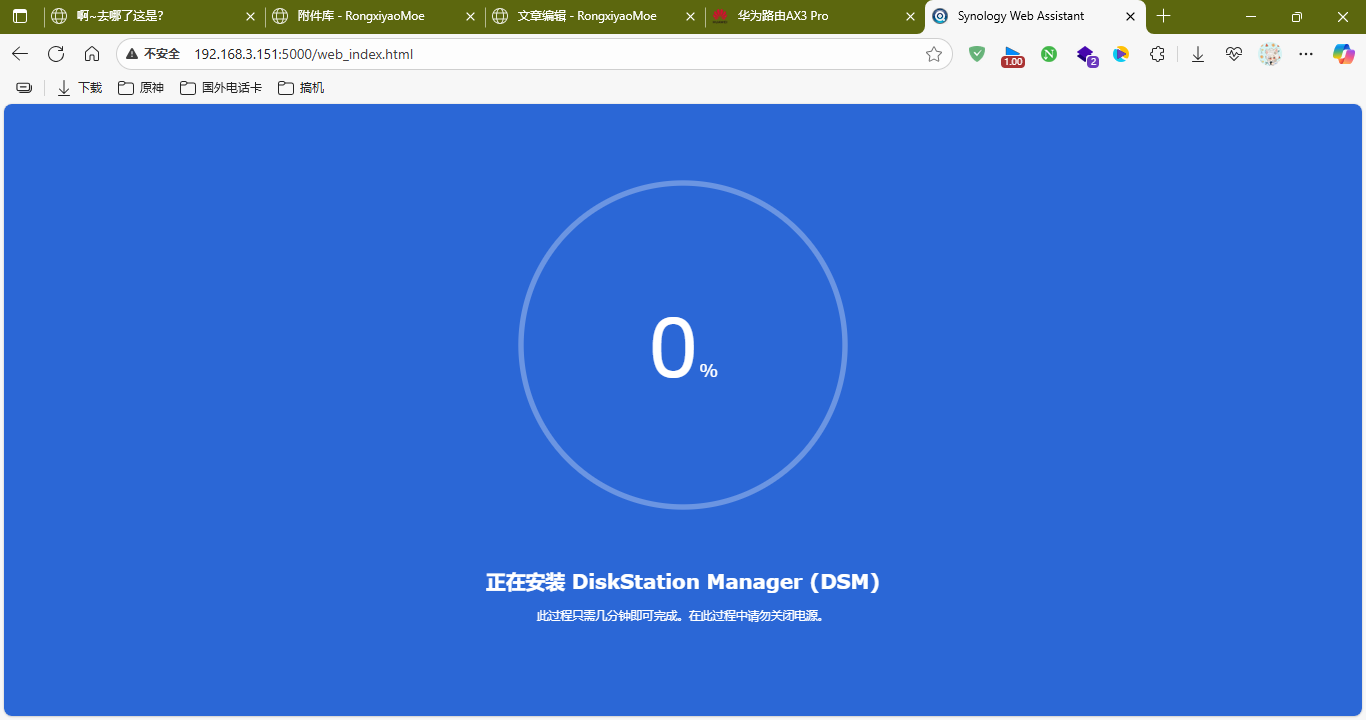Switch to the 附件库 - RongxiyaoMoe tab
This screenshot has height=720, width=1366.
click(373, 16)
